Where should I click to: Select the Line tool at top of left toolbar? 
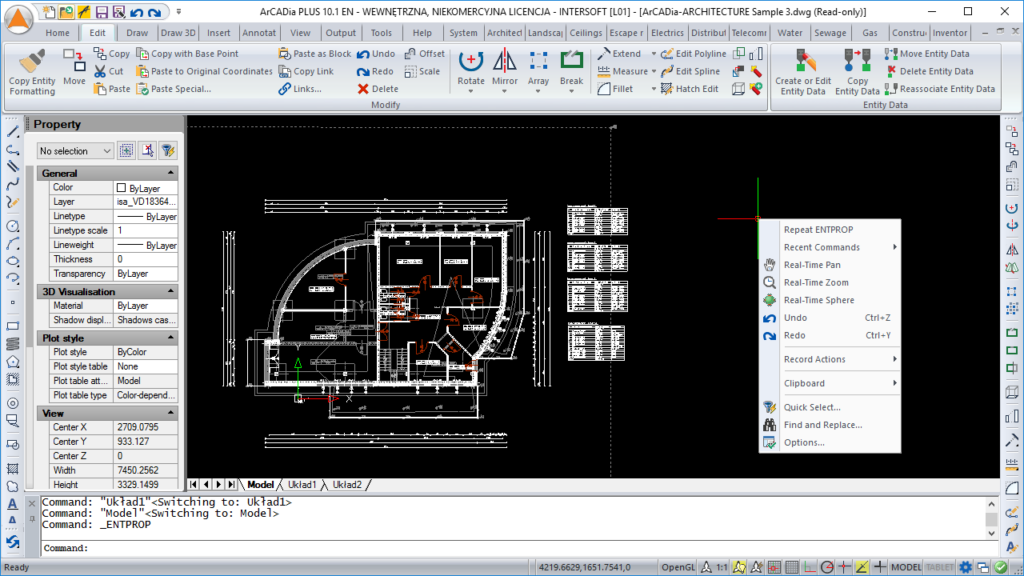pyautogui.click(x=12, y=129)
